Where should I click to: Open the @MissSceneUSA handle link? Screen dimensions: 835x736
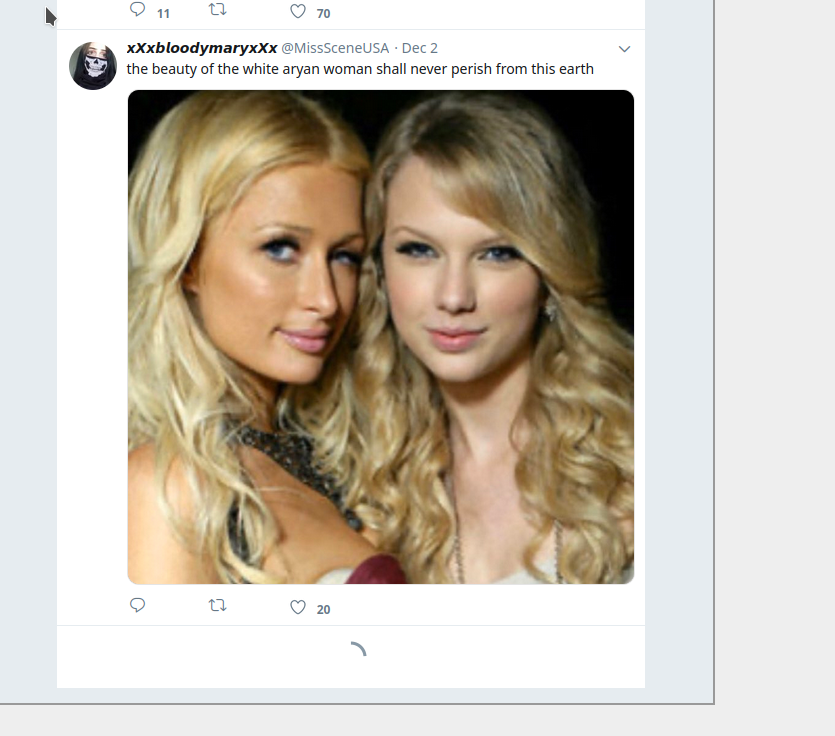coord(335,48)
